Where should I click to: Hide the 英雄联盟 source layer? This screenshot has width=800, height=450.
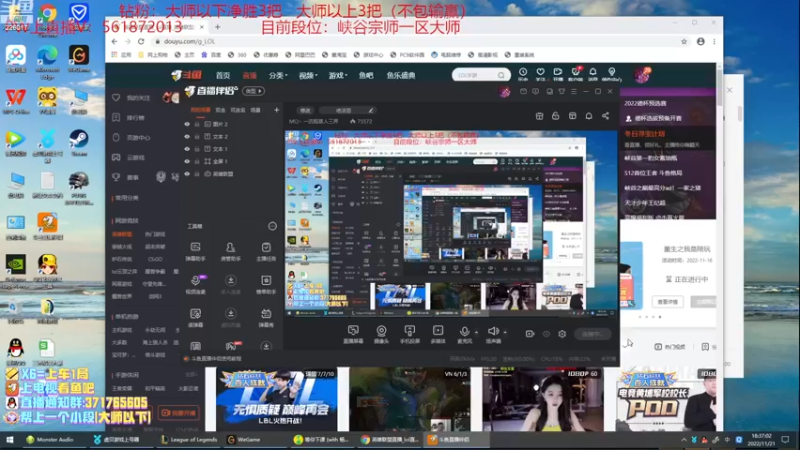point(187,174)
